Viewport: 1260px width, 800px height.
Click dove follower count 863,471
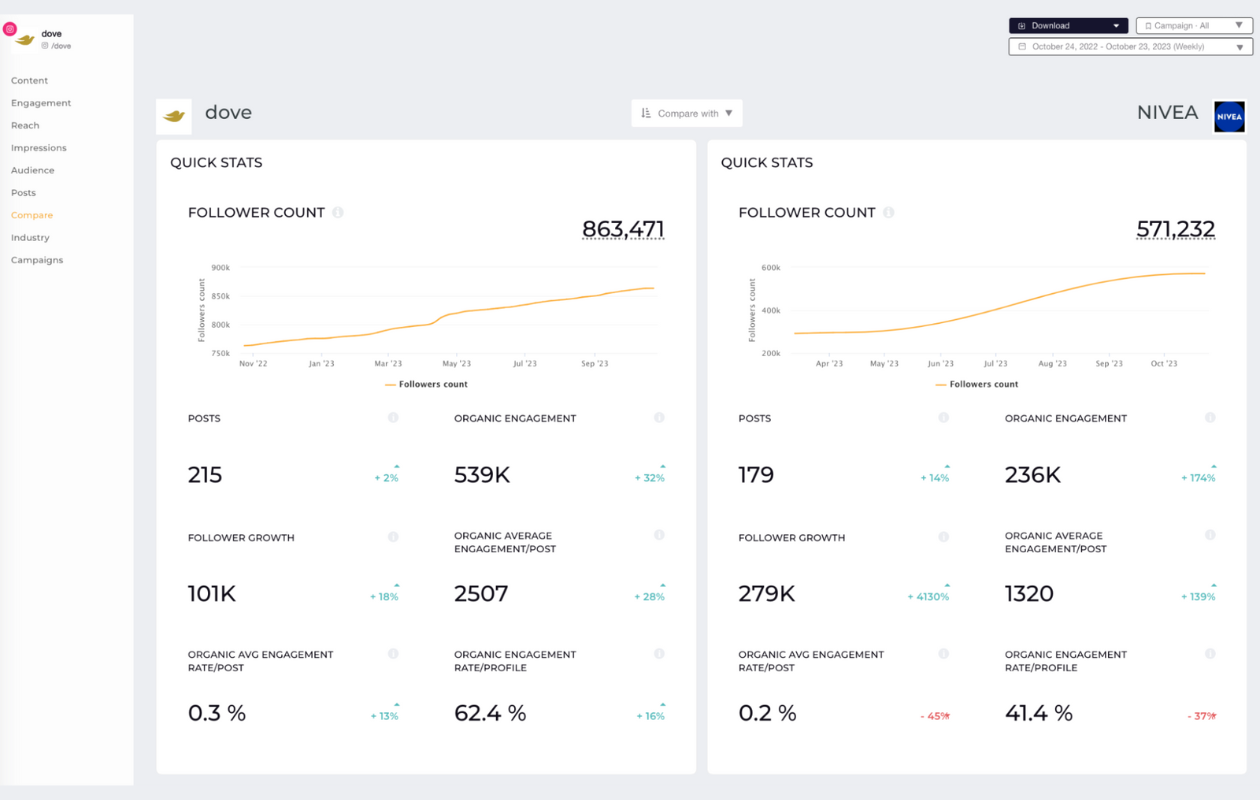[623, 229]
